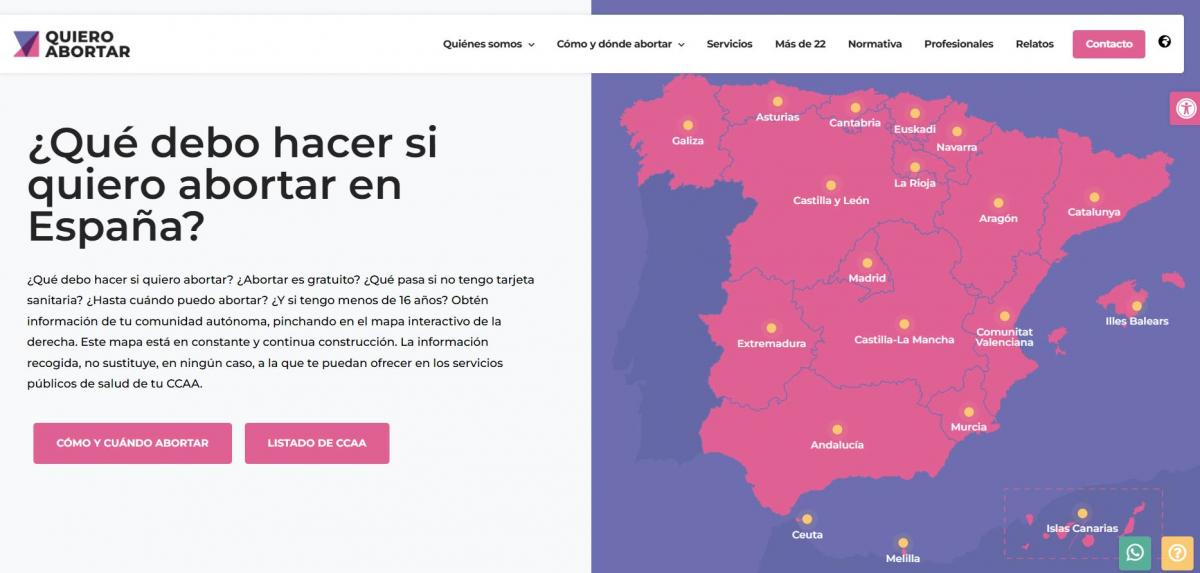Click the Andalucía dot on the map
The height and width of the screenshot is (573, 1200).
(x=837, y=431)
